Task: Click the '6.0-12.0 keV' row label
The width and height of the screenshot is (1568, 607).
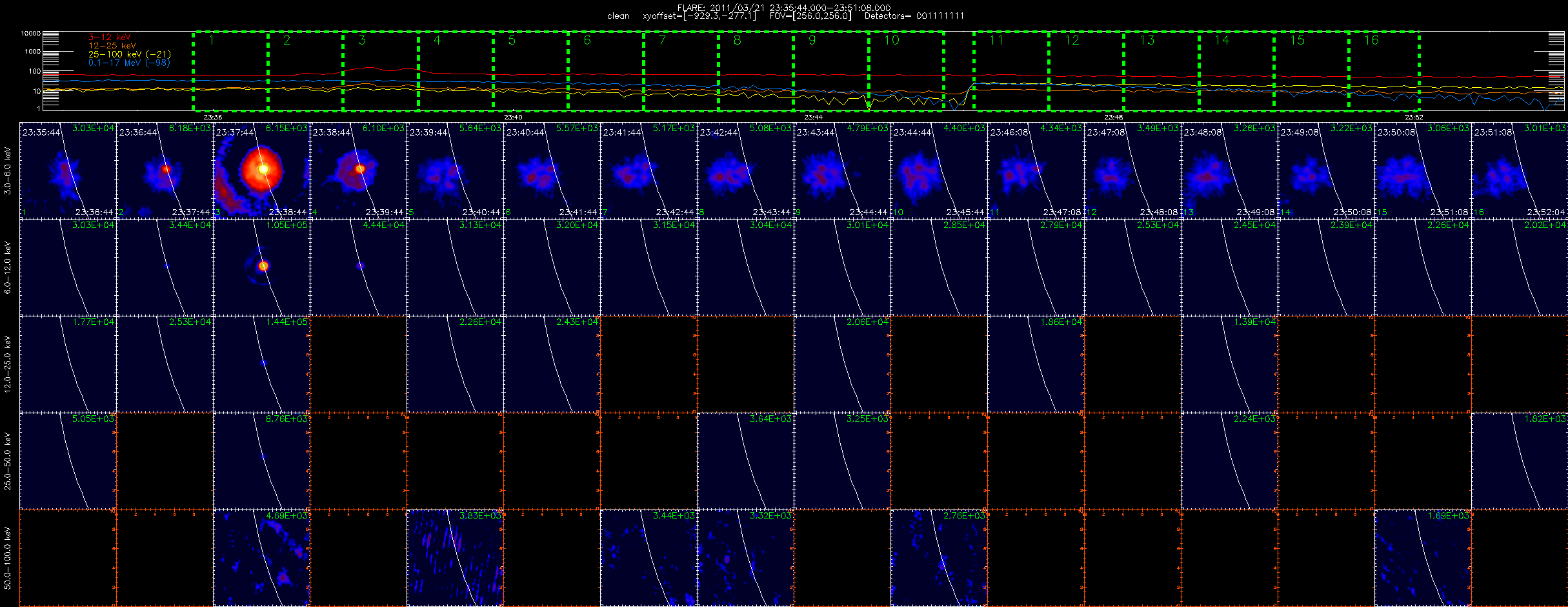Action: [x=8, y=267]
